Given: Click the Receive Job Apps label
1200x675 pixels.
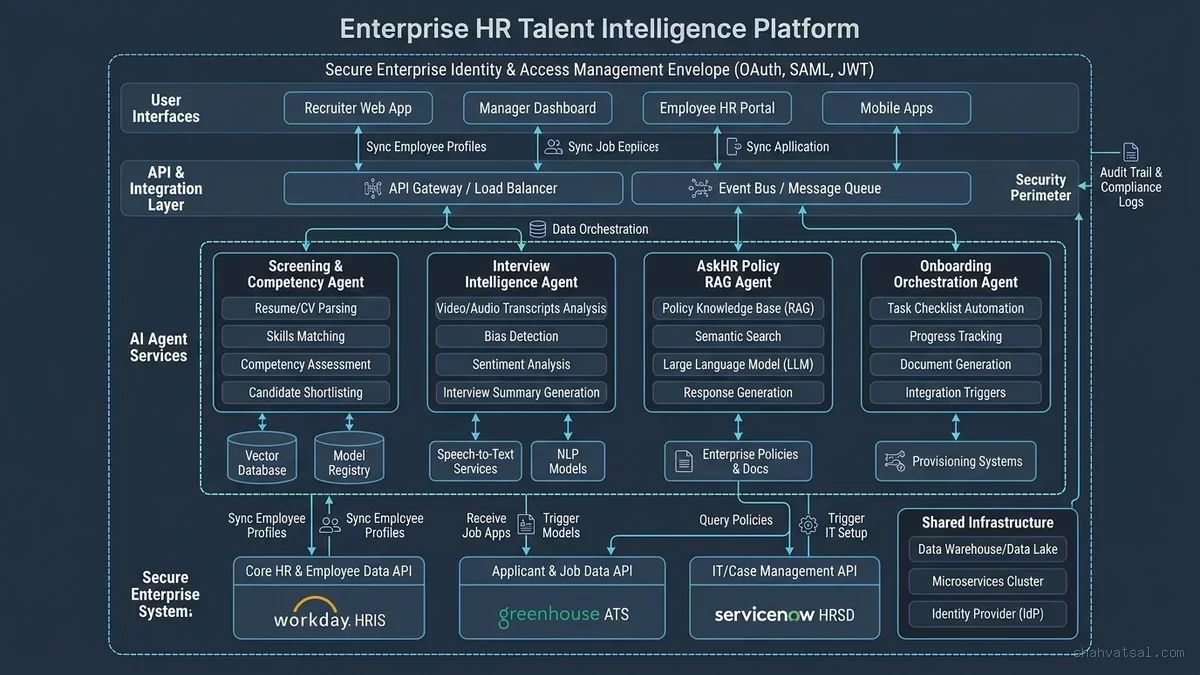Looking at the screenshot, I should tap(487, 525).
